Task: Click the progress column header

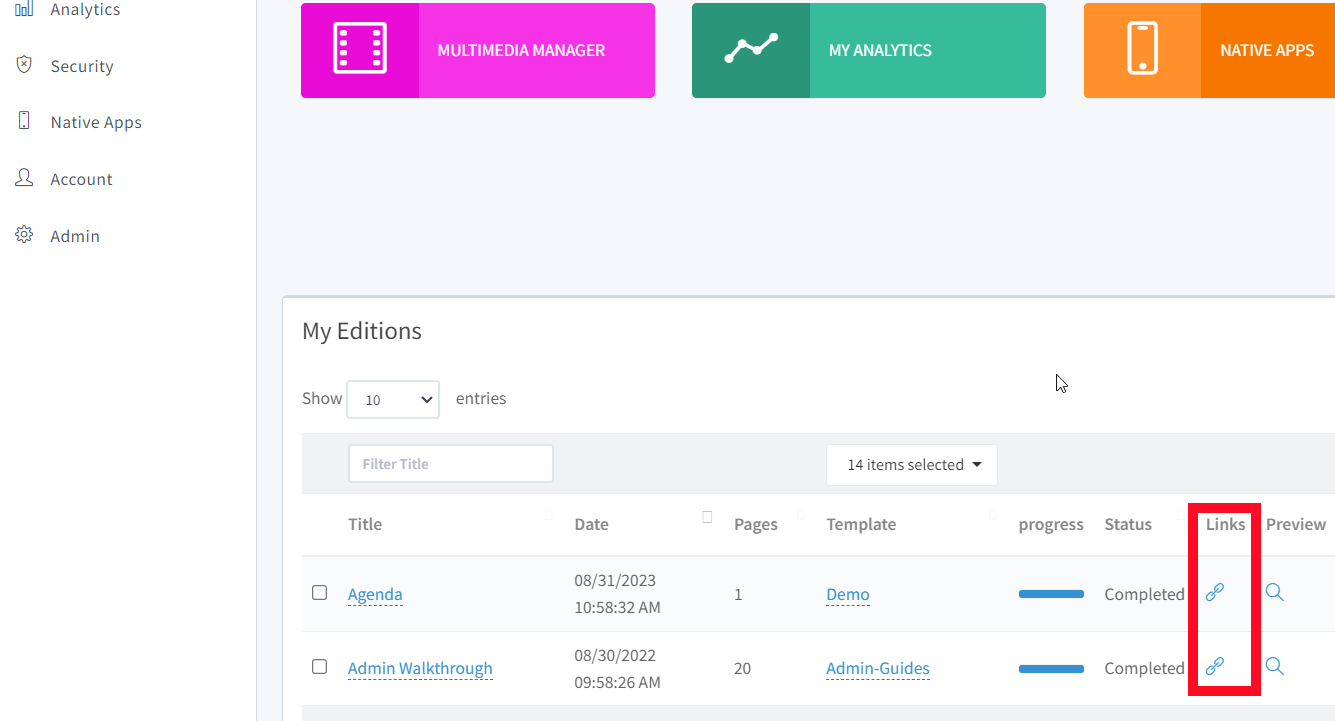Action: pos(1051,524)
